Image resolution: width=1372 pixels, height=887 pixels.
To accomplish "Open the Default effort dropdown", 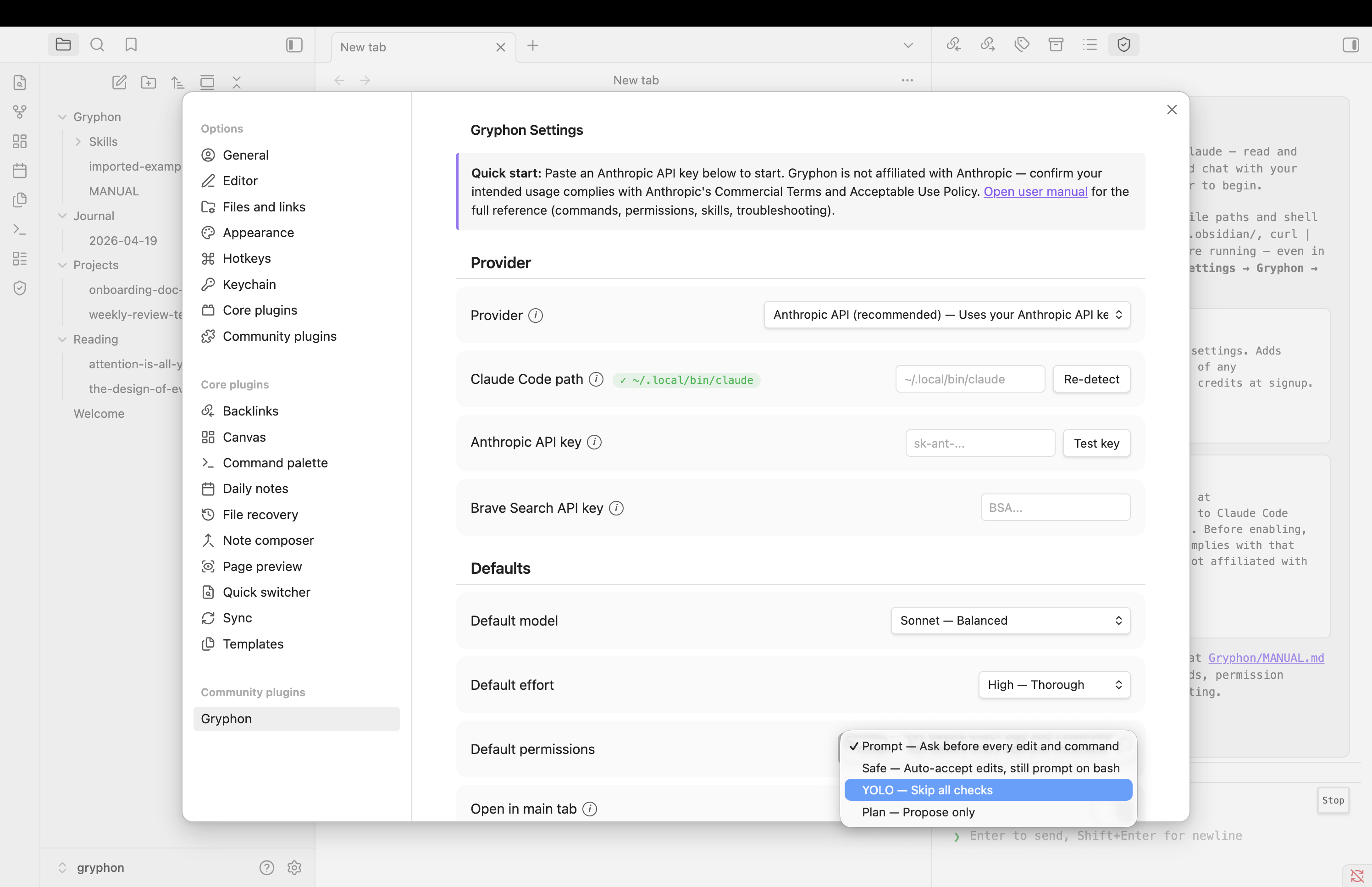I will pyautogui.click(x=1054, y=685).
